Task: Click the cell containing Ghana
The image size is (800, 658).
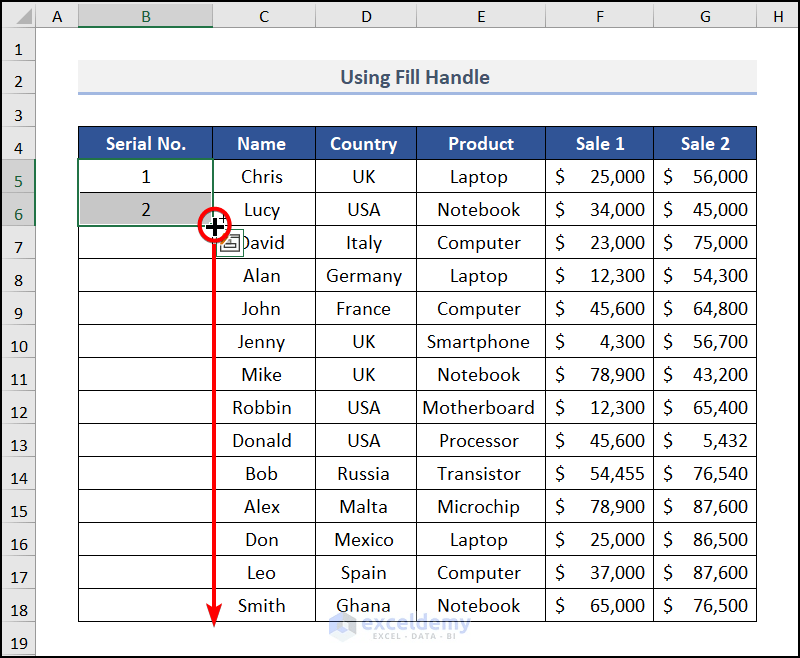Action: pyautogui.click(x=365, y=606)
